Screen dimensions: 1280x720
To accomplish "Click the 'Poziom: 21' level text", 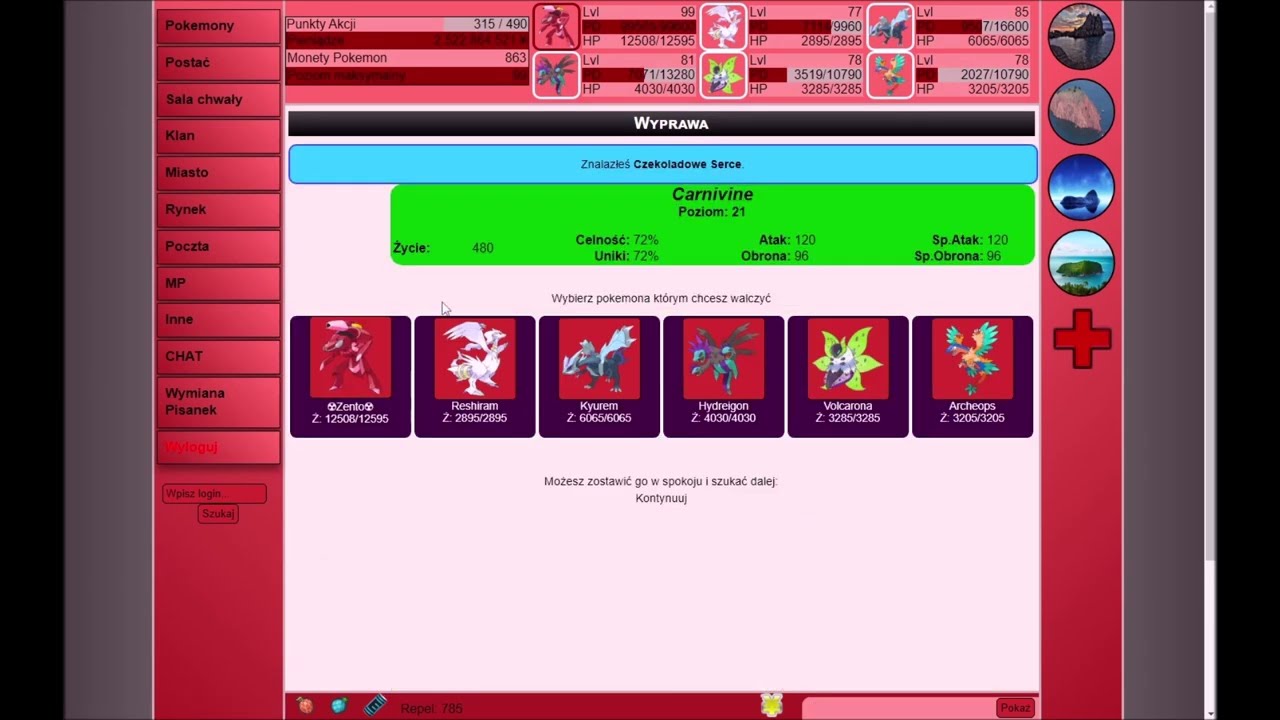I will (712, 212).
